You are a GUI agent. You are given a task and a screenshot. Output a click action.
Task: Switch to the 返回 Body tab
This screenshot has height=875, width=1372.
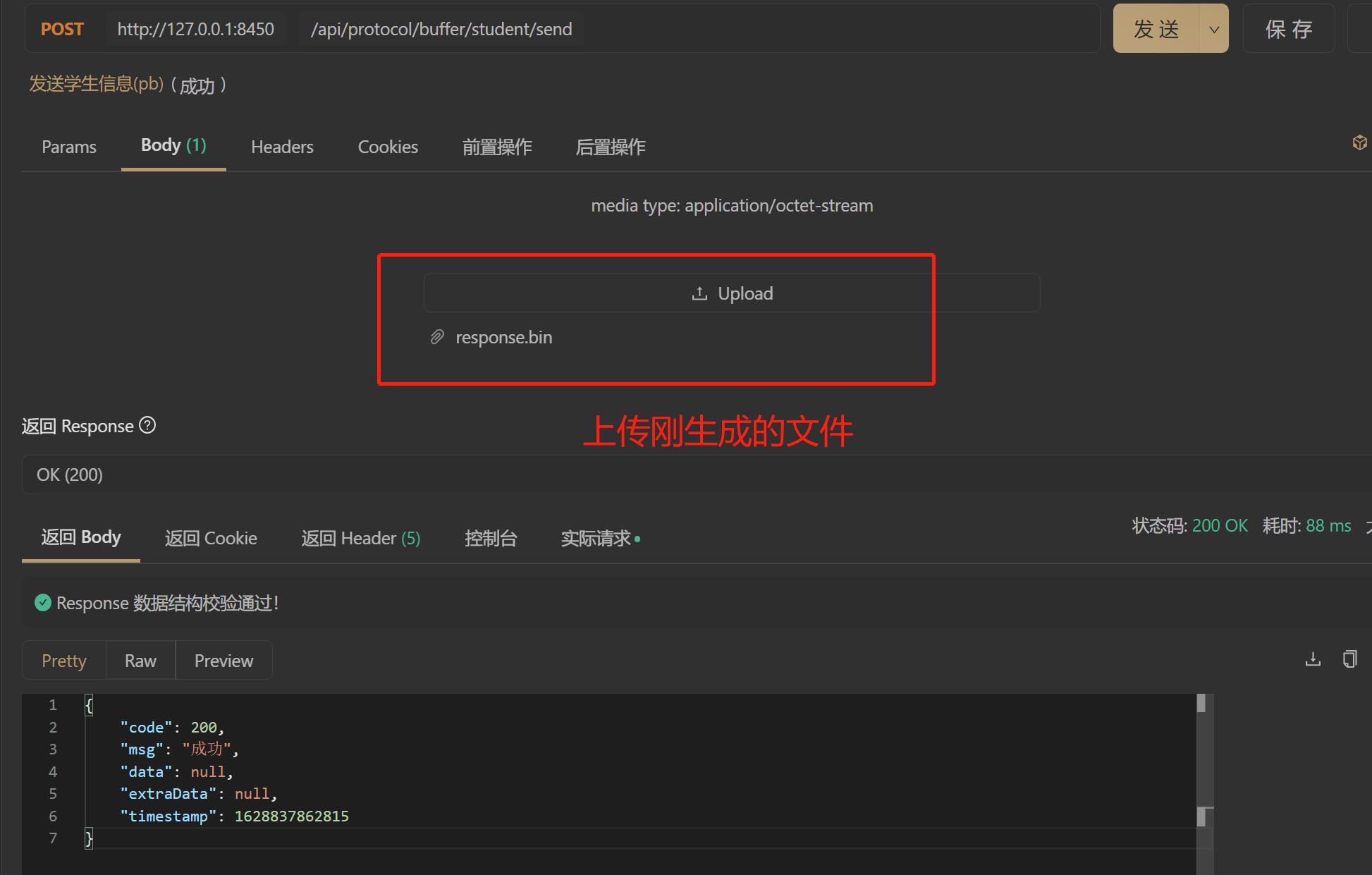click(81, 537)
